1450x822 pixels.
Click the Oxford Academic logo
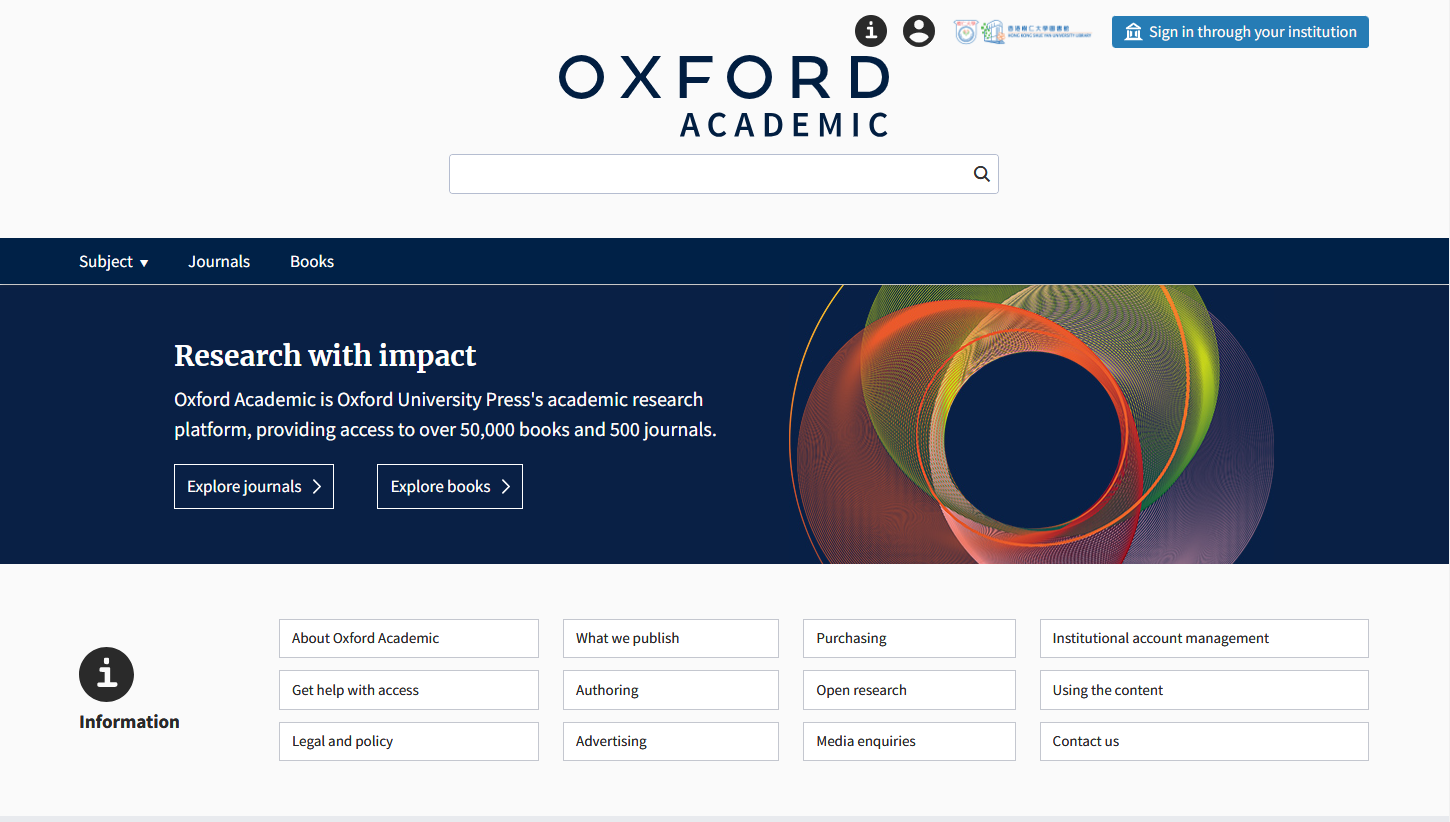pyautogui.click(x=724, y=96)
